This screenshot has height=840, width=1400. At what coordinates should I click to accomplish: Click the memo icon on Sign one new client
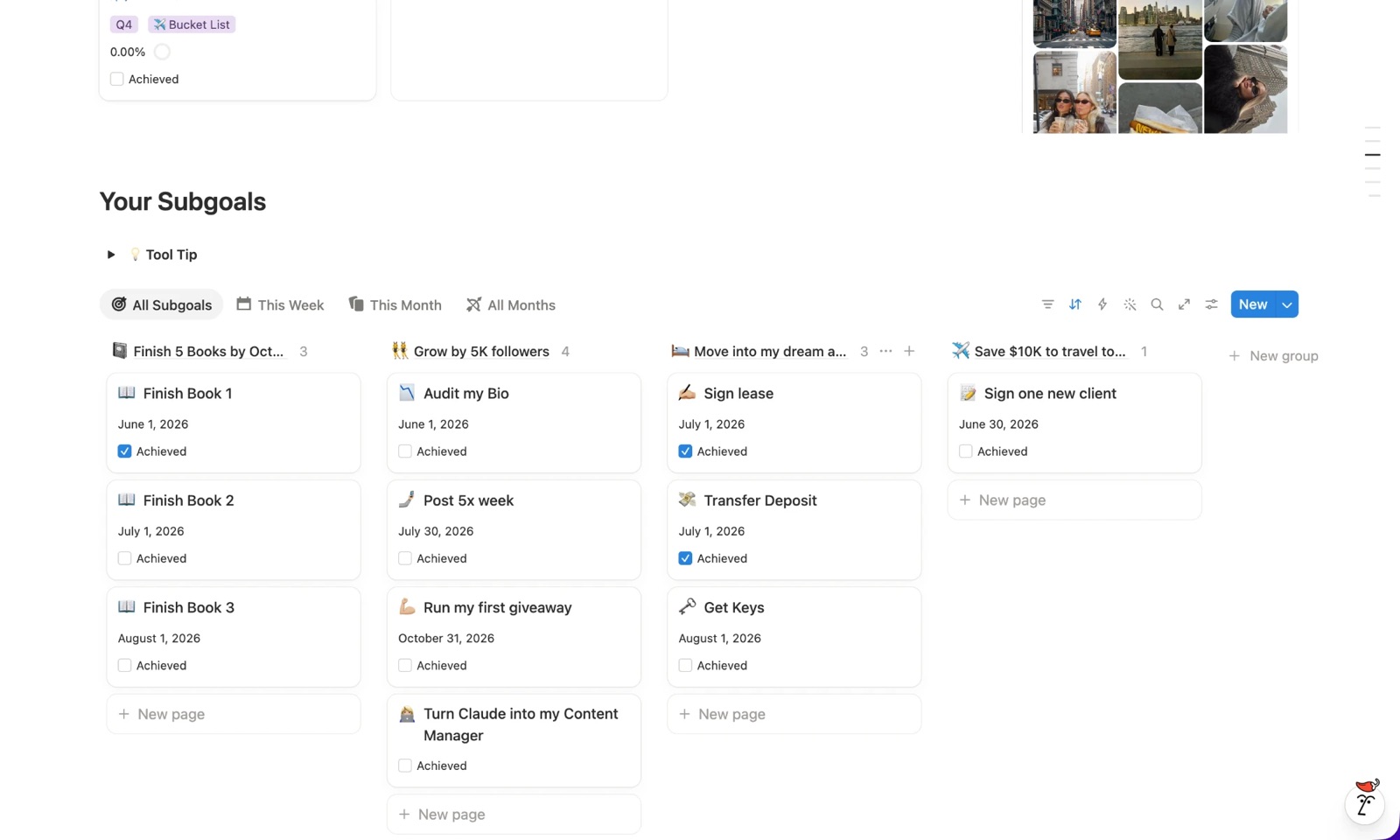[x=968, y=393]
